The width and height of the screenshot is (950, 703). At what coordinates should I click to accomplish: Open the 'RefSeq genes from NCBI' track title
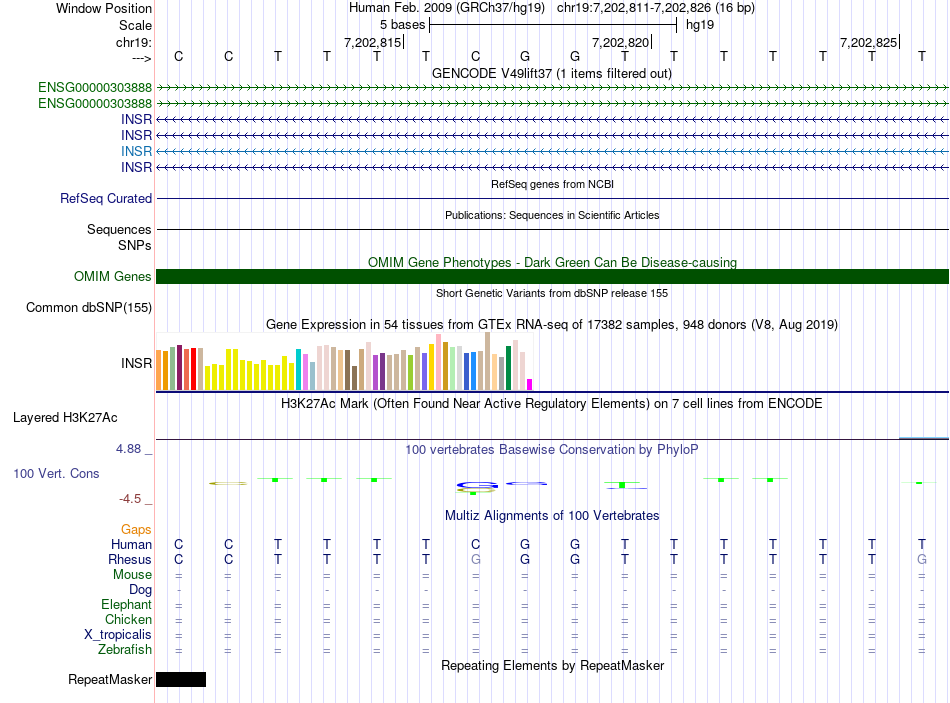[552, 184]
